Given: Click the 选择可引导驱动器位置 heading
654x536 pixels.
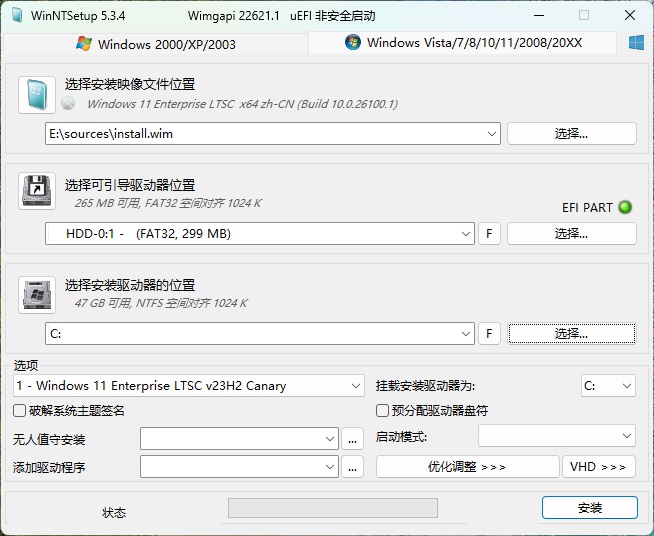Looking at the screenshot, I should coord(130,185).
